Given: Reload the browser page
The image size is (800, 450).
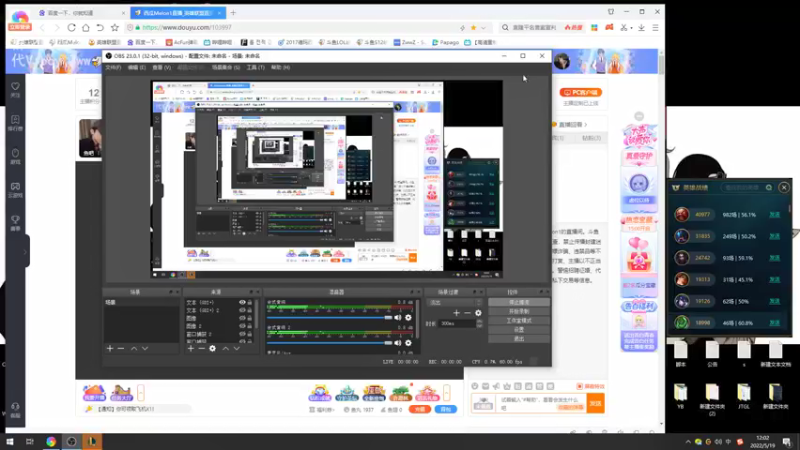Looking at the screenshot, I should pyautogui.click(x=71, y=28).
